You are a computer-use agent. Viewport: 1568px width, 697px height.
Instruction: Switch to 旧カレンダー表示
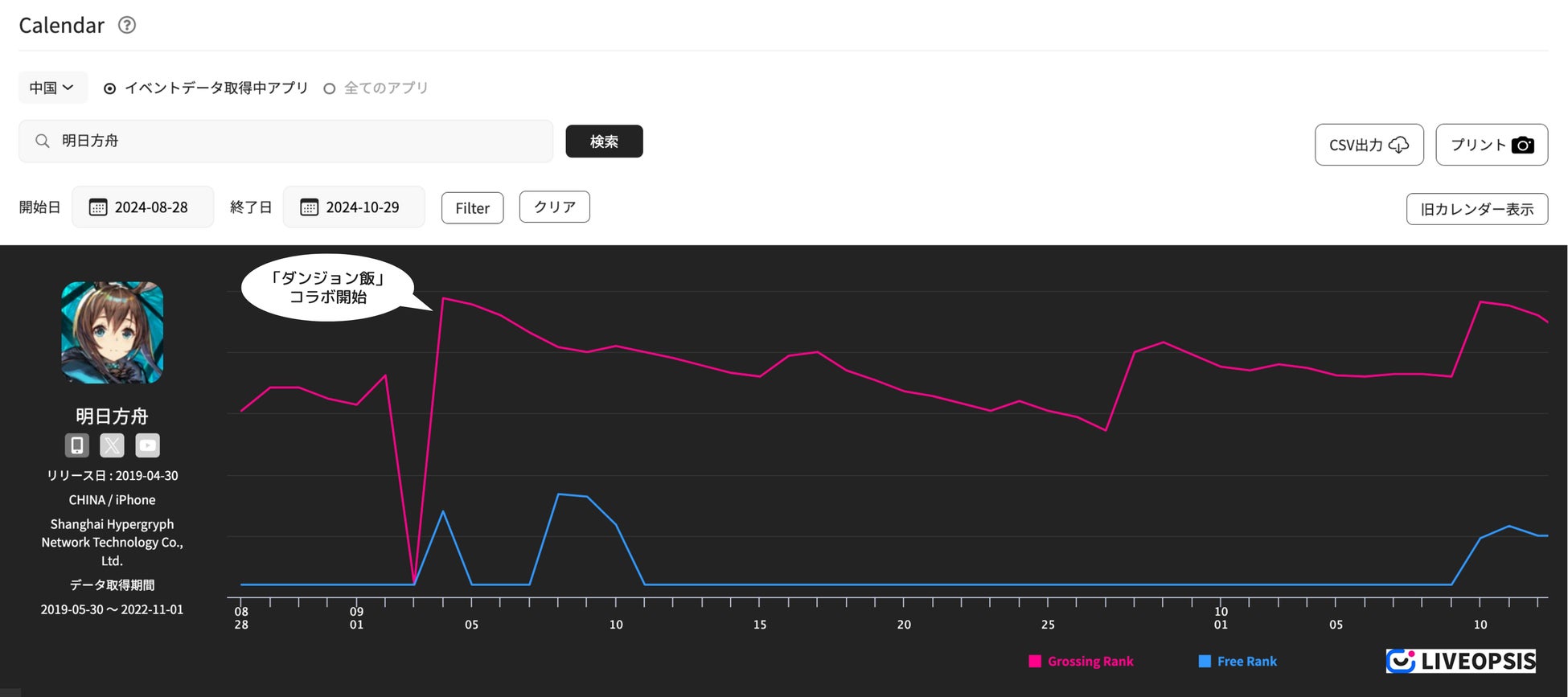(x=1477, y=209)
